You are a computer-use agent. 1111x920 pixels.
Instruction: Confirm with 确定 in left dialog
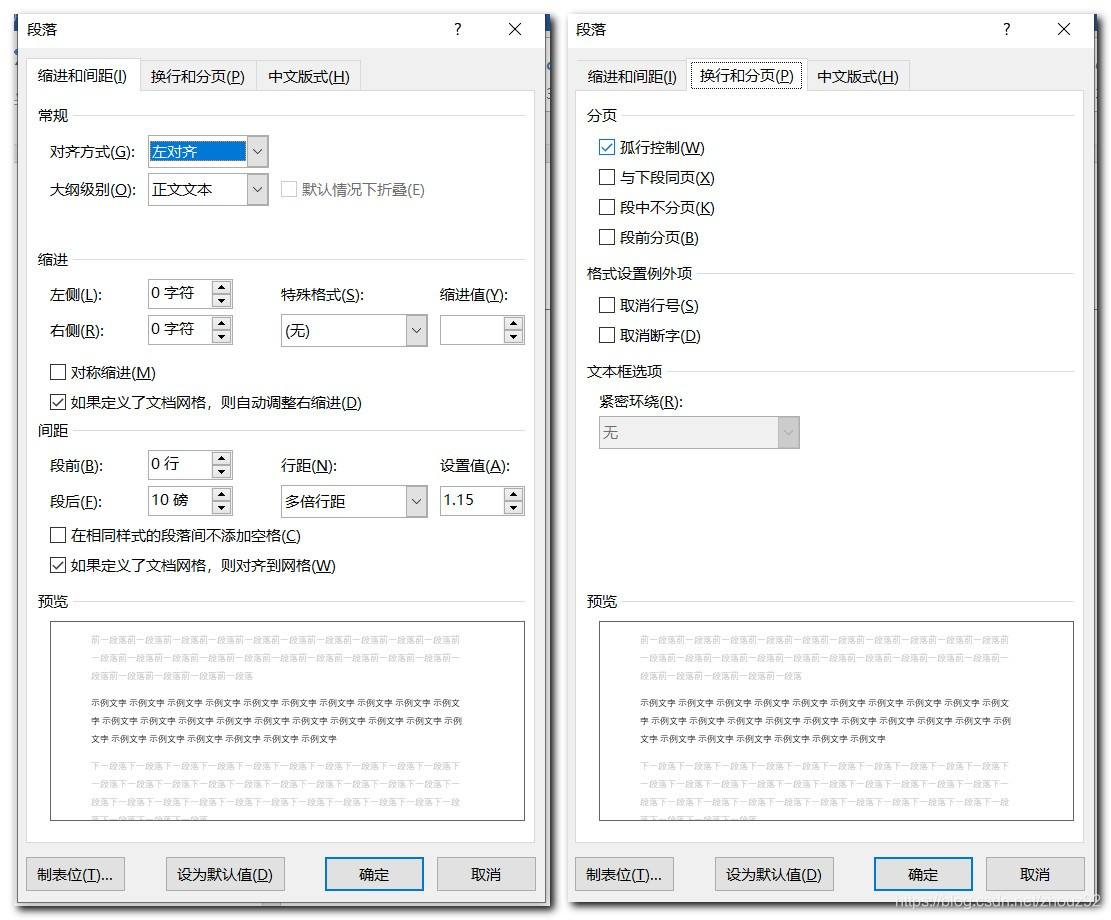[374, 874]
